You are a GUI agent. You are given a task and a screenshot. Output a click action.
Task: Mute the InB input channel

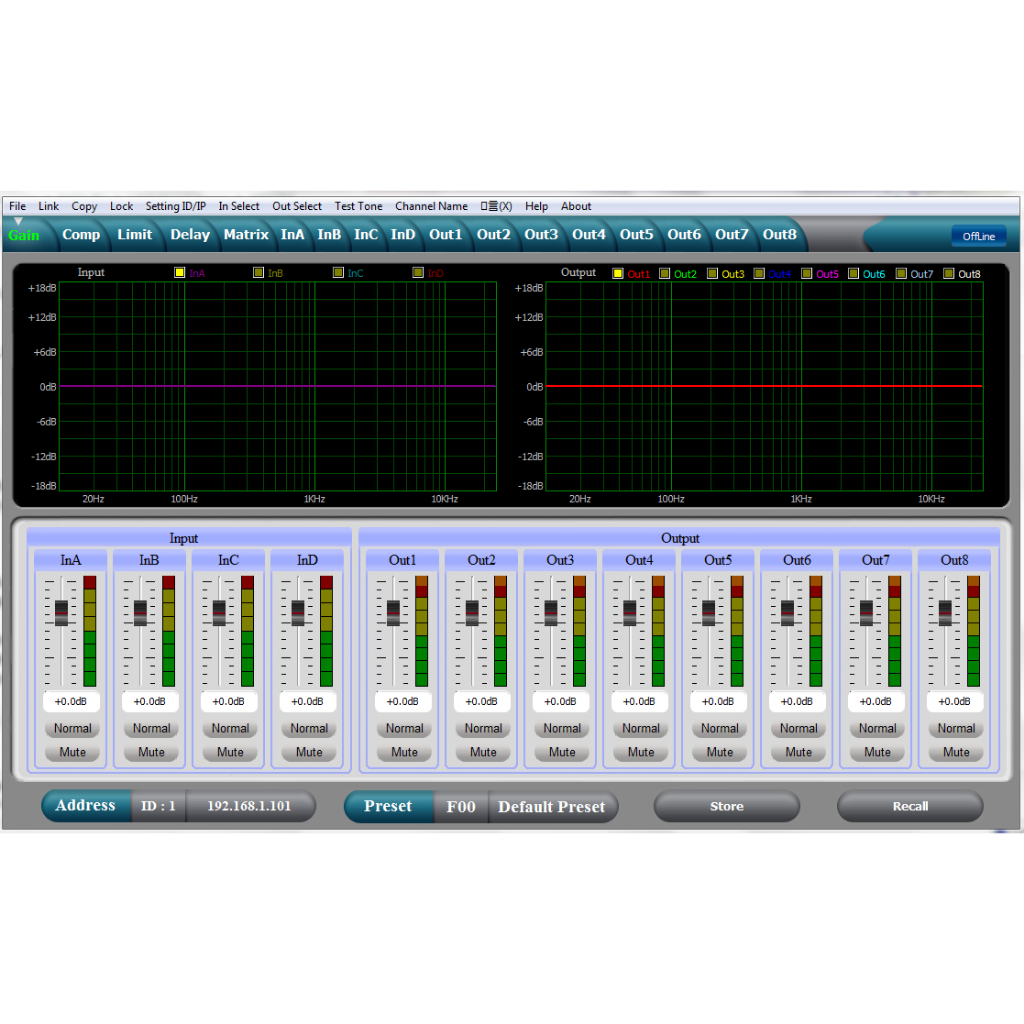pos(152,752)
